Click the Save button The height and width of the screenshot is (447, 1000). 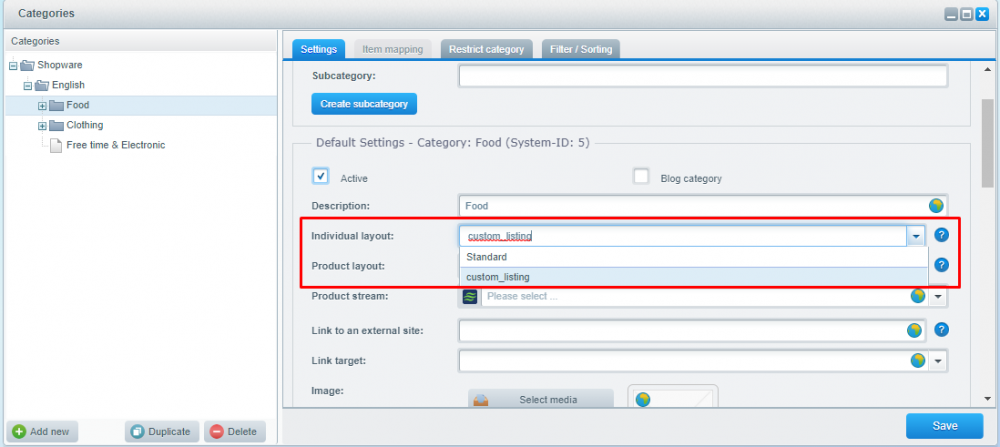tap(945, 426)
